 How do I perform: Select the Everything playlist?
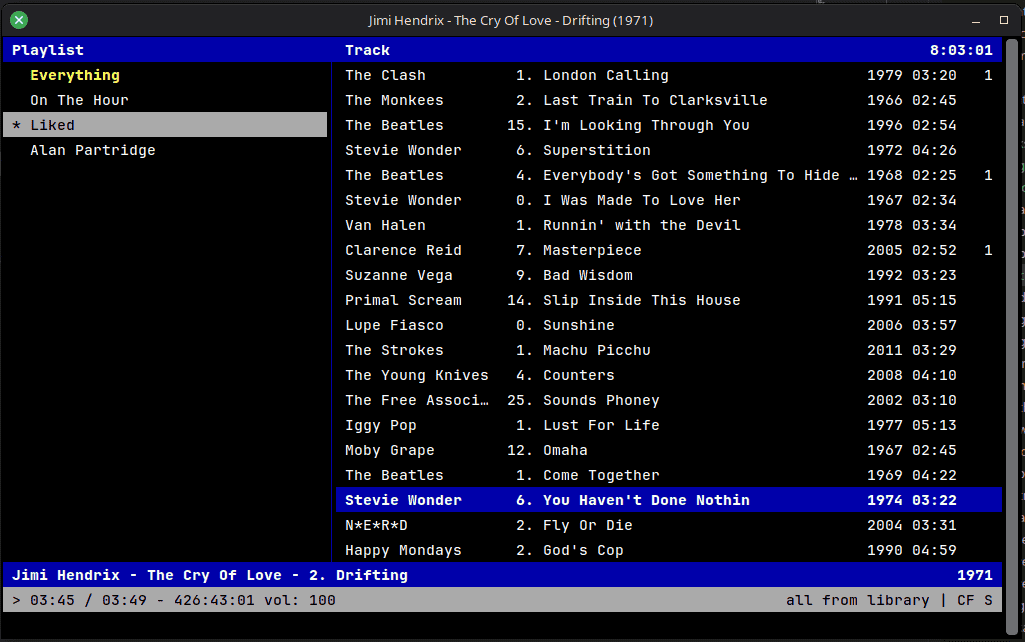coord(74,74)
